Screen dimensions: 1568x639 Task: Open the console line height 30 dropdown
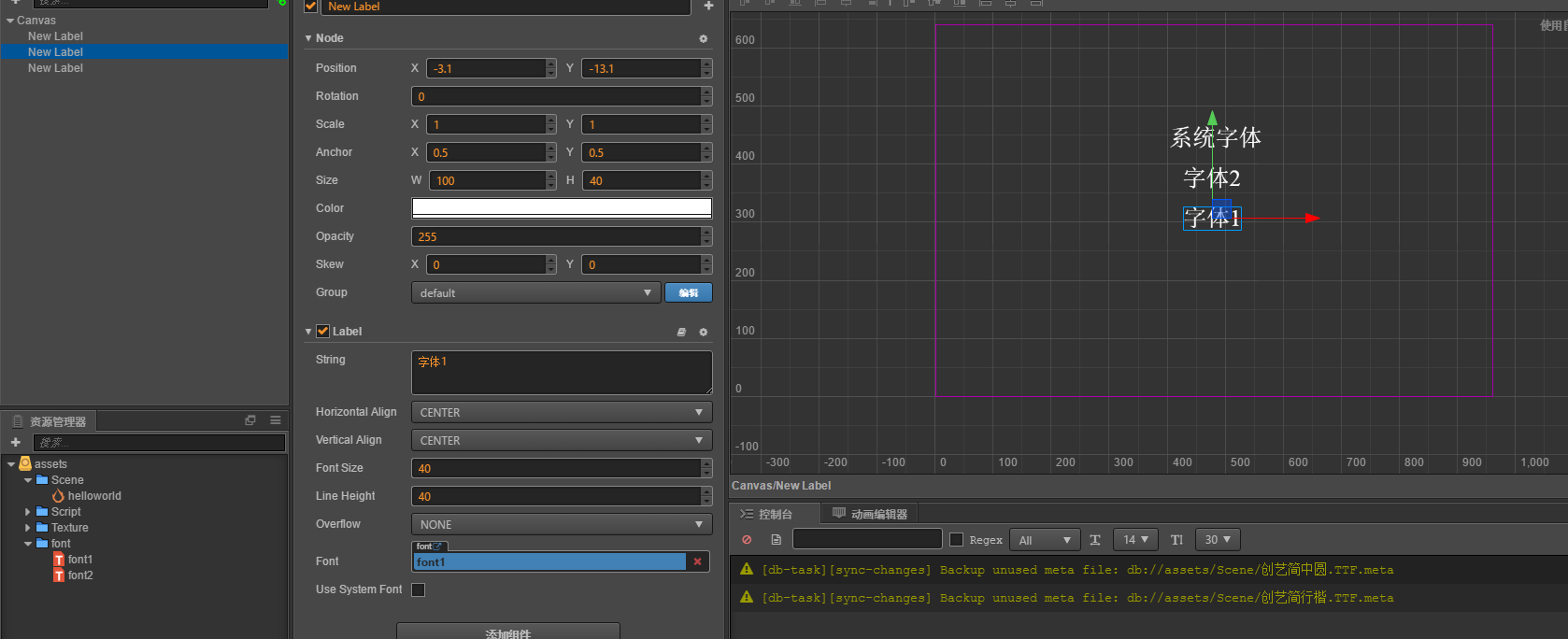click(x=1218, y=540)
